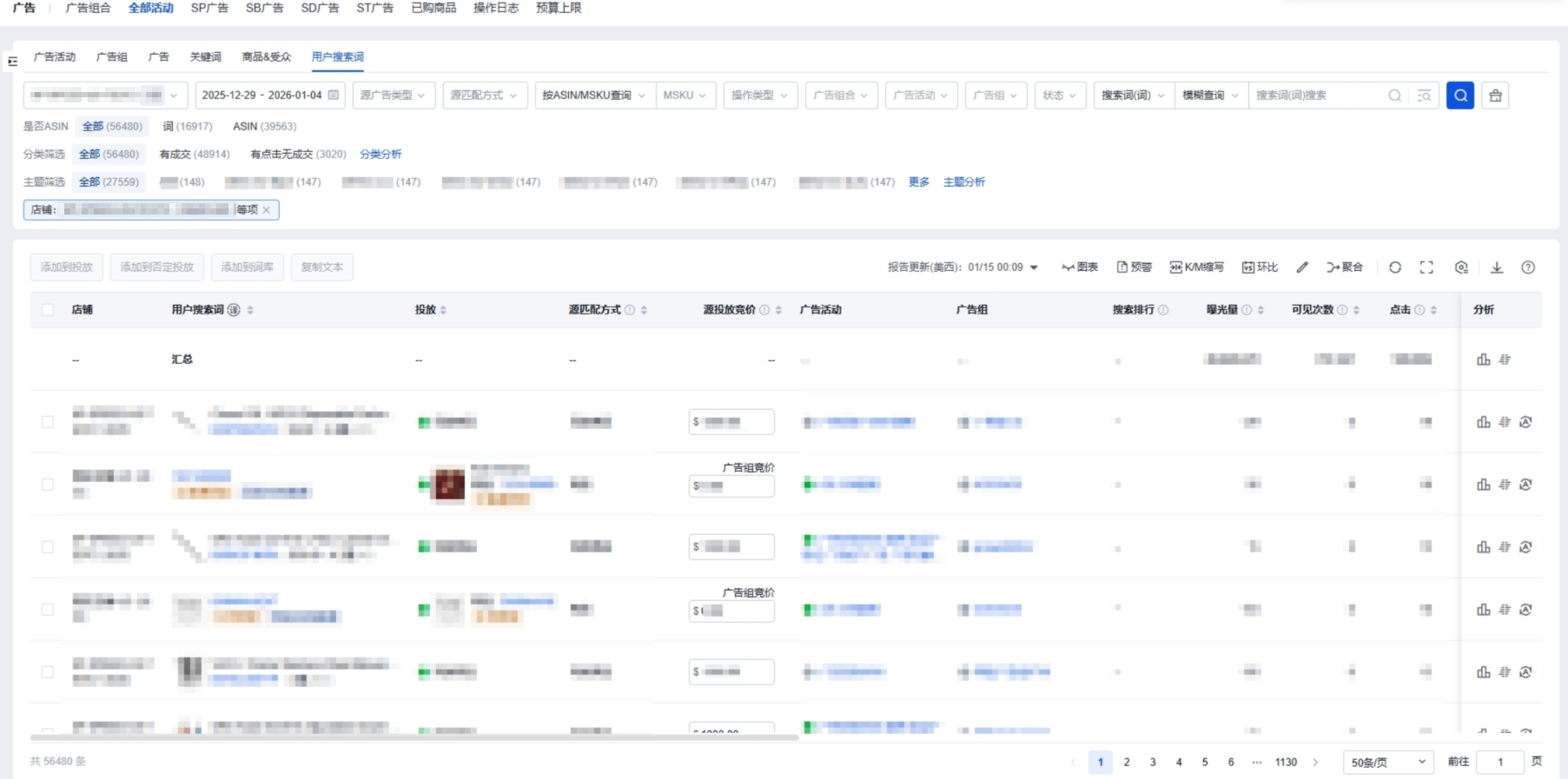
Task: Switch to the 关键词 tab
Action: point(205,57)
